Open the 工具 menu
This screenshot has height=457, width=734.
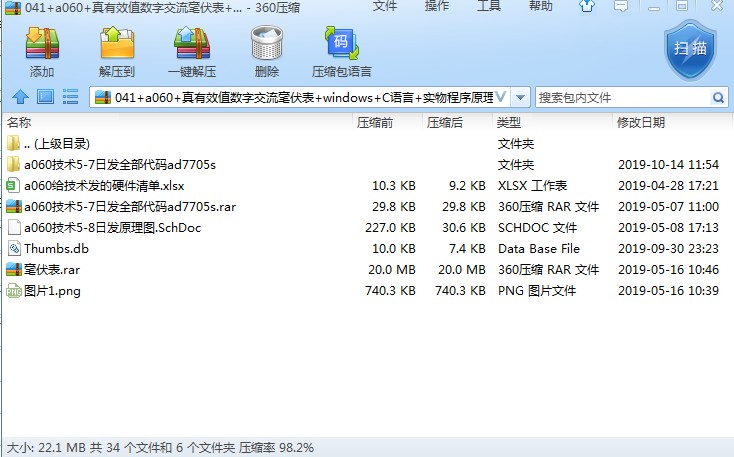[489, 6]
